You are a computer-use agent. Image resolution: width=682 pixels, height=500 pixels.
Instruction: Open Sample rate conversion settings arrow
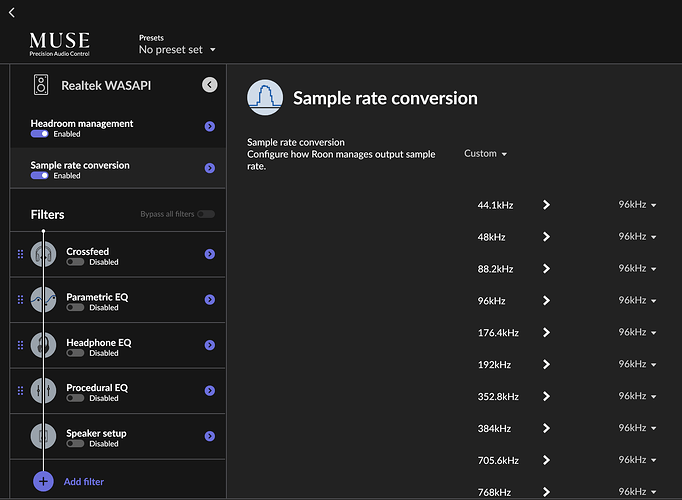click(210, 168)
